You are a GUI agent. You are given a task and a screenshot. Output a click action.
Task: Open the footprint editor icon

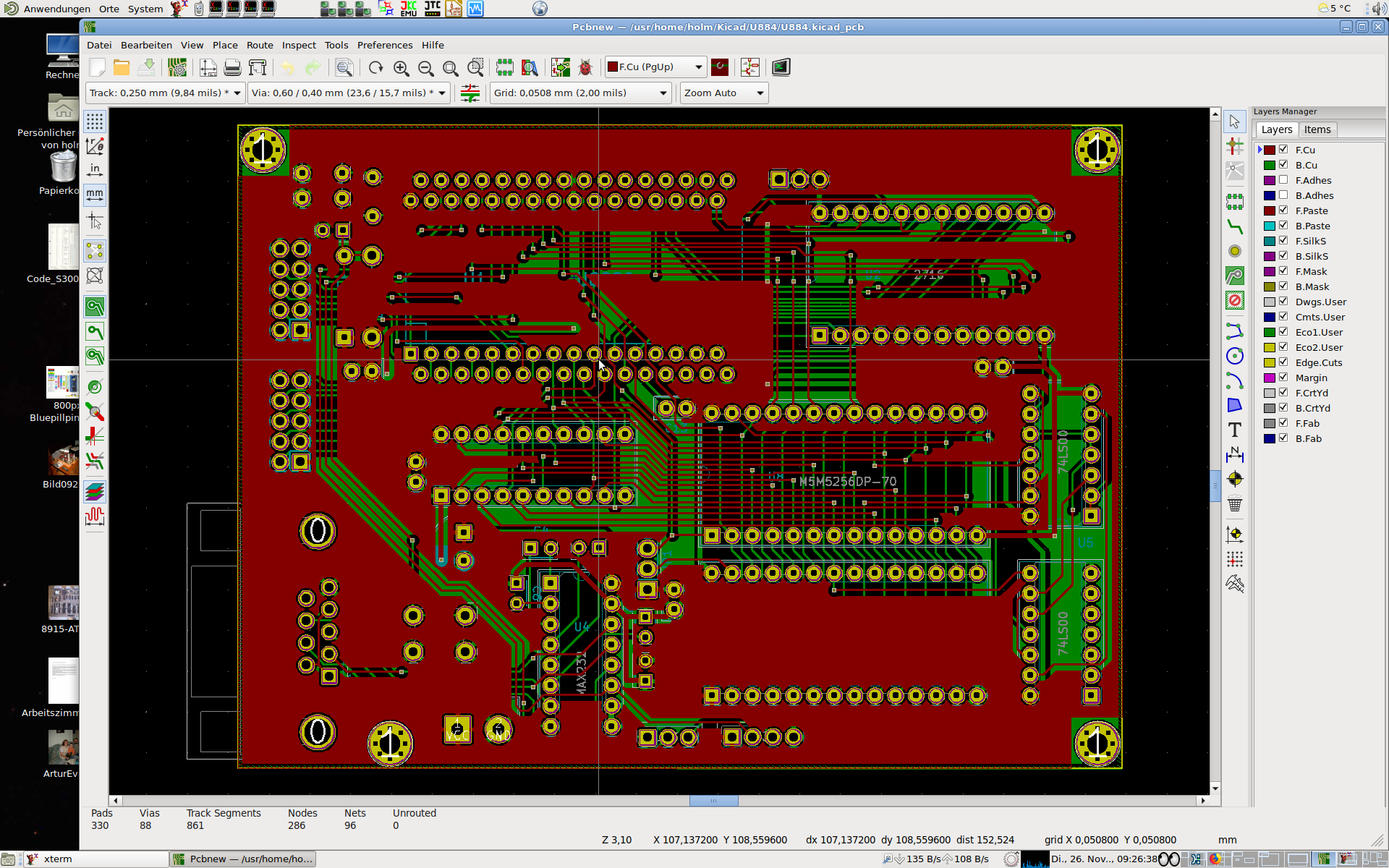[505, 68]
